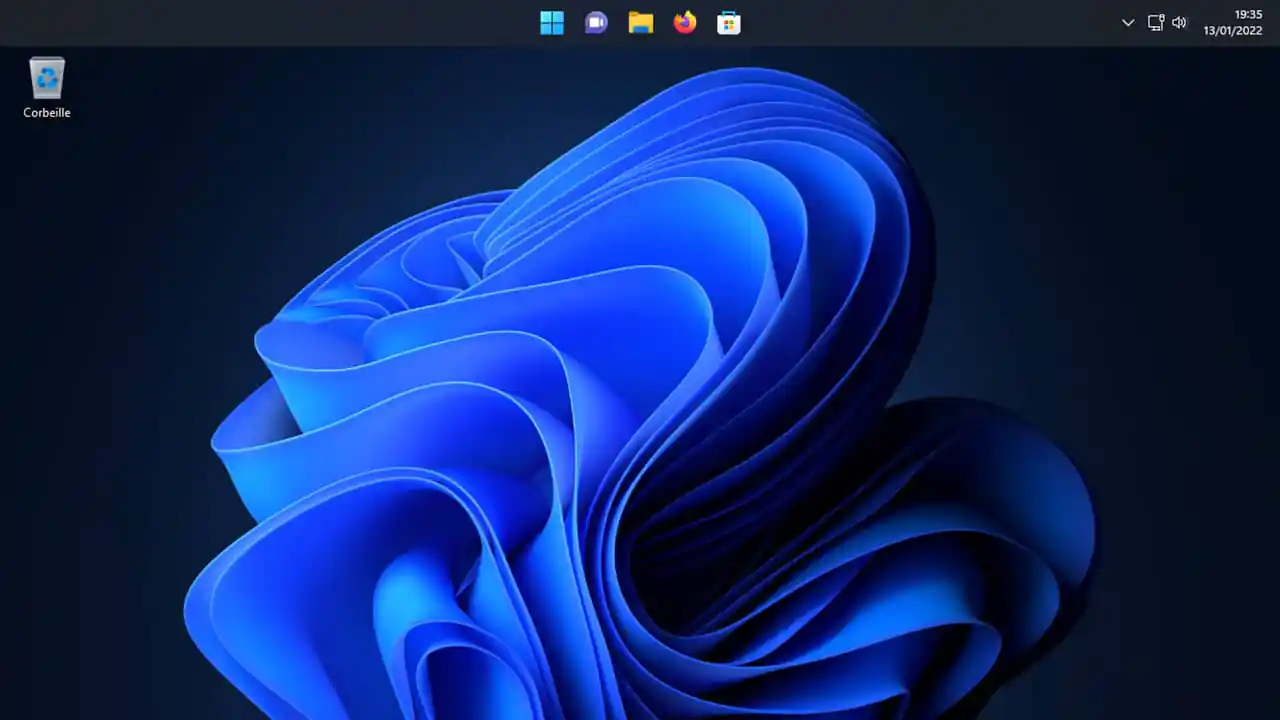
Task: Open the Windows Start menu
Action: click(x=552, y=22)
